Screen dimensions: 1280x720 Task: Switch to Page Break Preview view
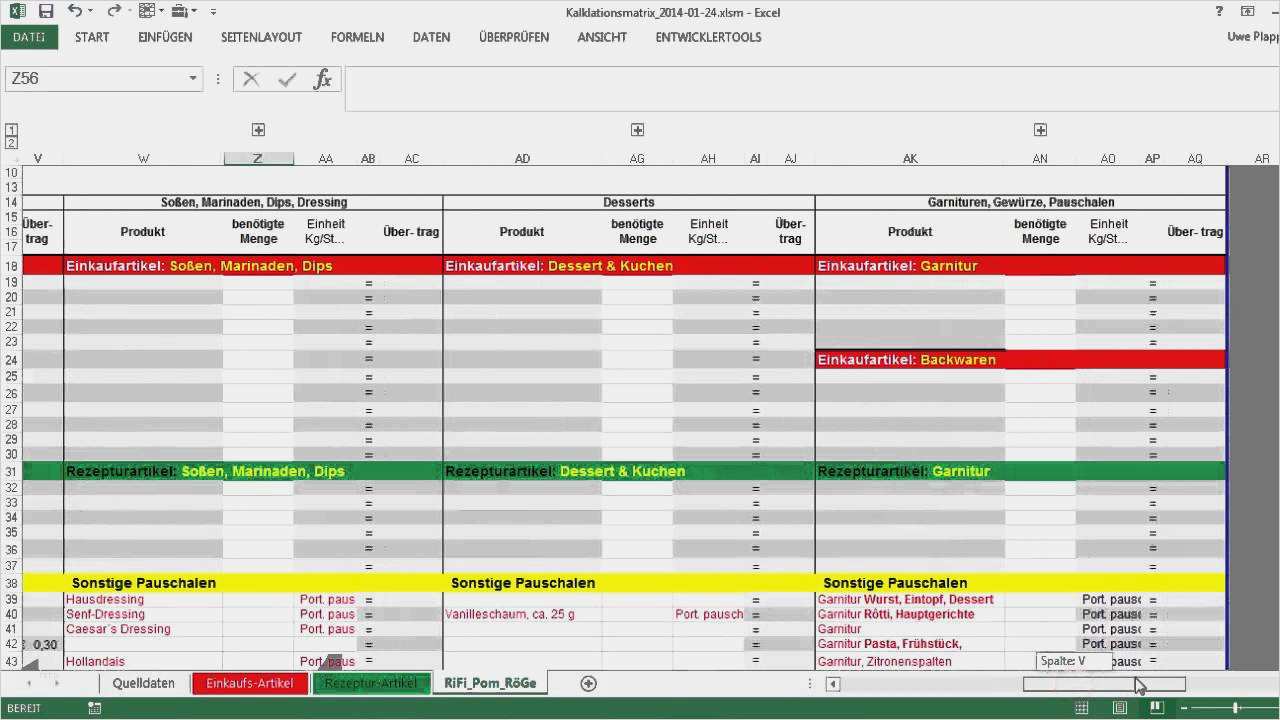(1157, 708)
